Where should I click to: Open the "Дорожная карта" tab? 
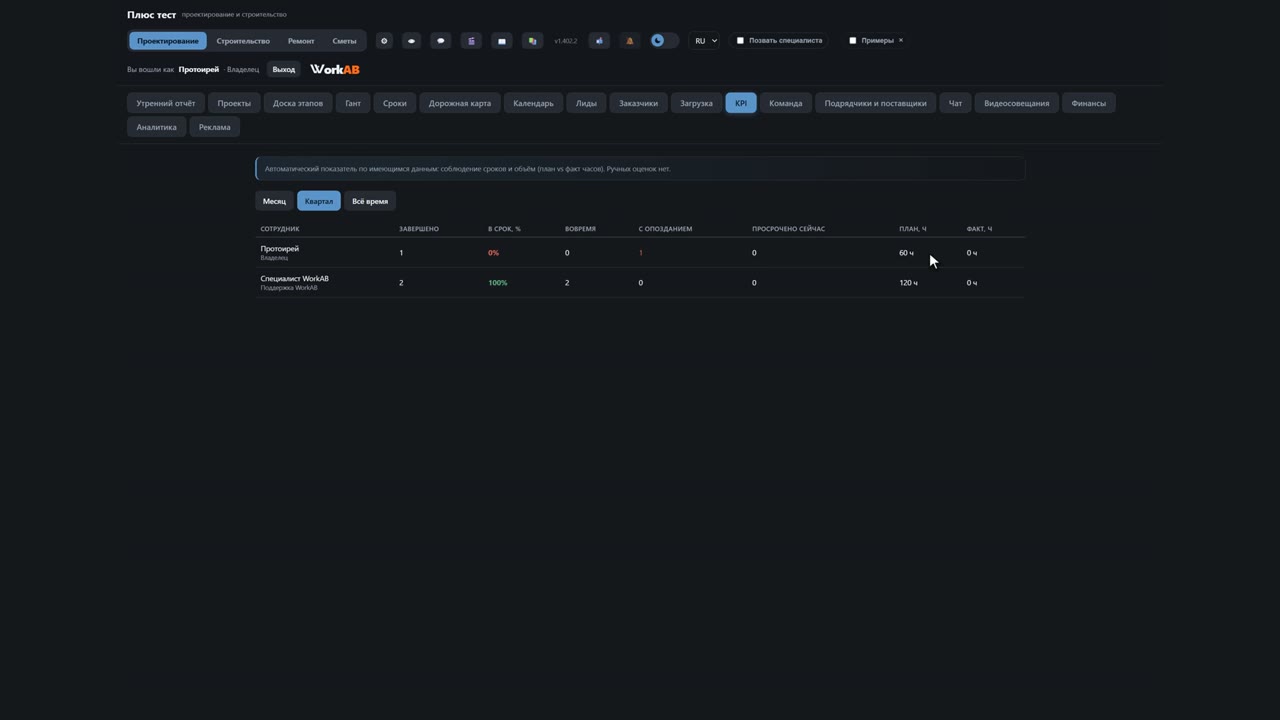click(x=460, y=103)
